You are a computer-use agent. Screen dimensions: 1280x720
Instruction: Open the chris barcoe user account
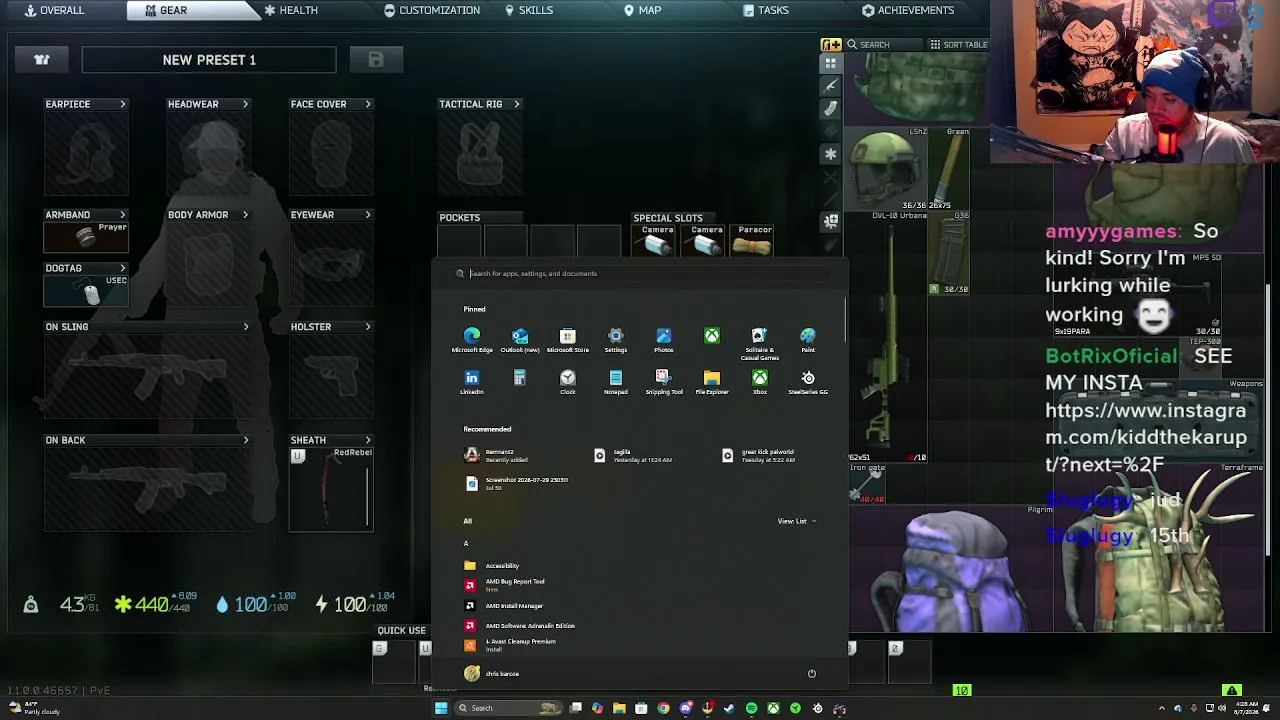492,674
